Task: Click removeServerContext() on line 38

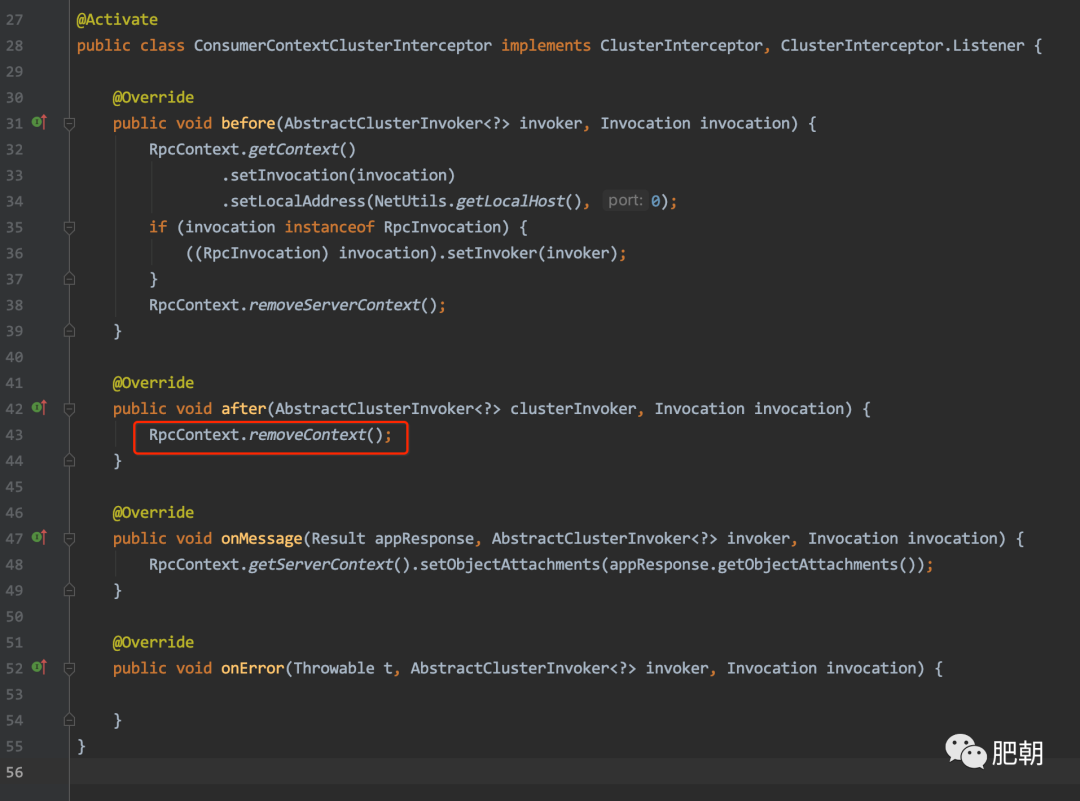Action: pos(342,305)
